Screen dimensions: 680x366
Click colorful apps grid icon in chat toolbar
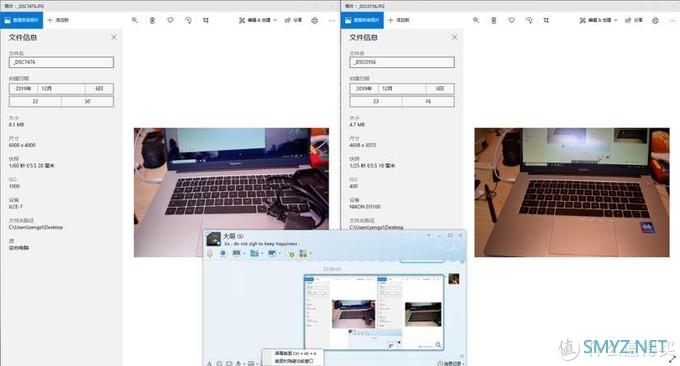click(303, 253)
